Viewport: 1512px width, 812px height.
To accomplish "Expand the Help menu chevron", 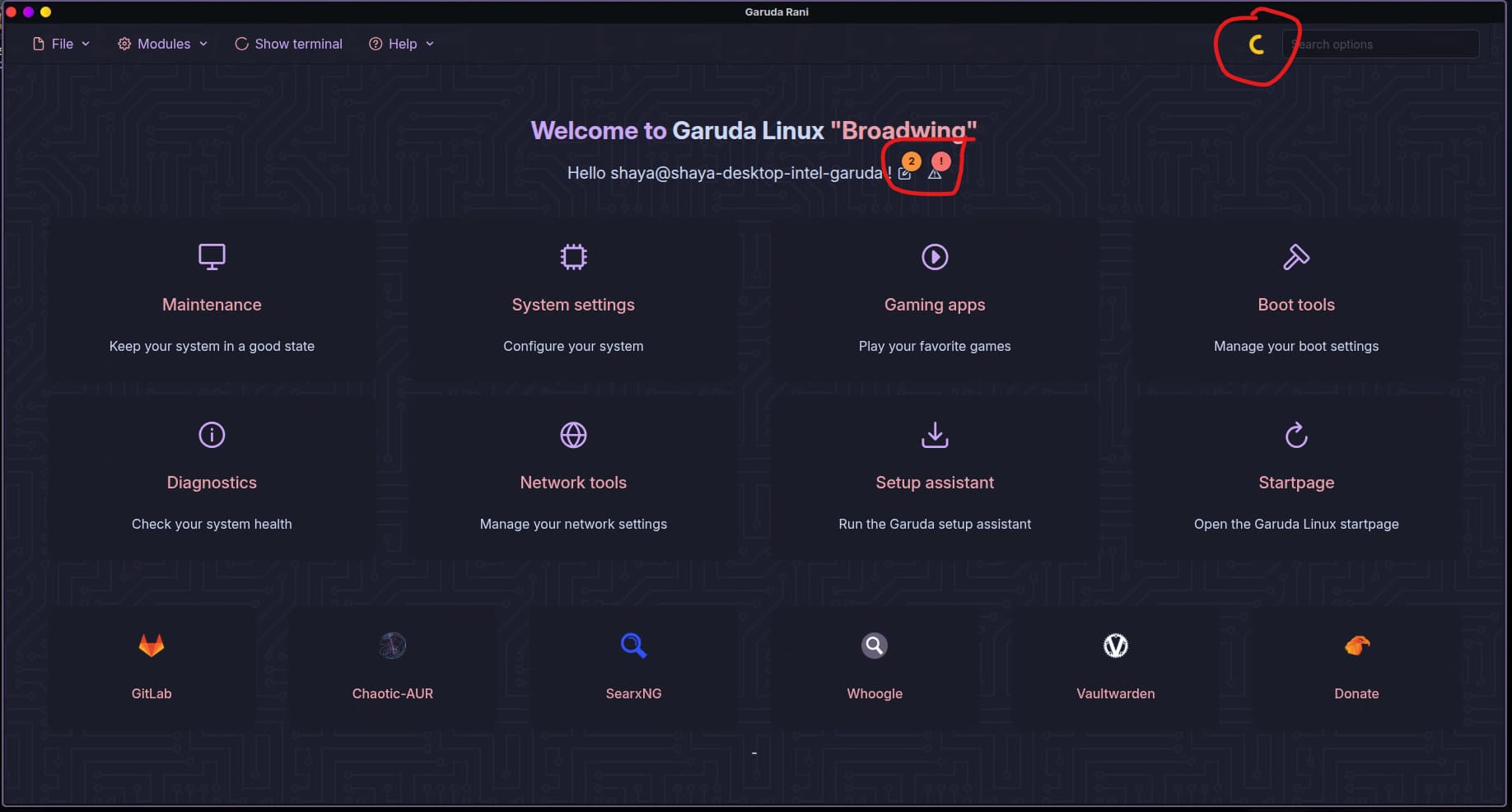I will [430, 44].
